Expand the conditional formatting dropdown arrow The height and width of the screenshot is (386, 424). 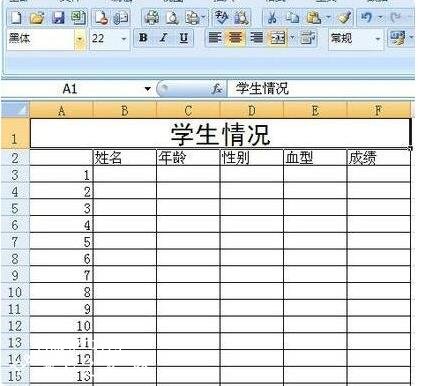410,37
